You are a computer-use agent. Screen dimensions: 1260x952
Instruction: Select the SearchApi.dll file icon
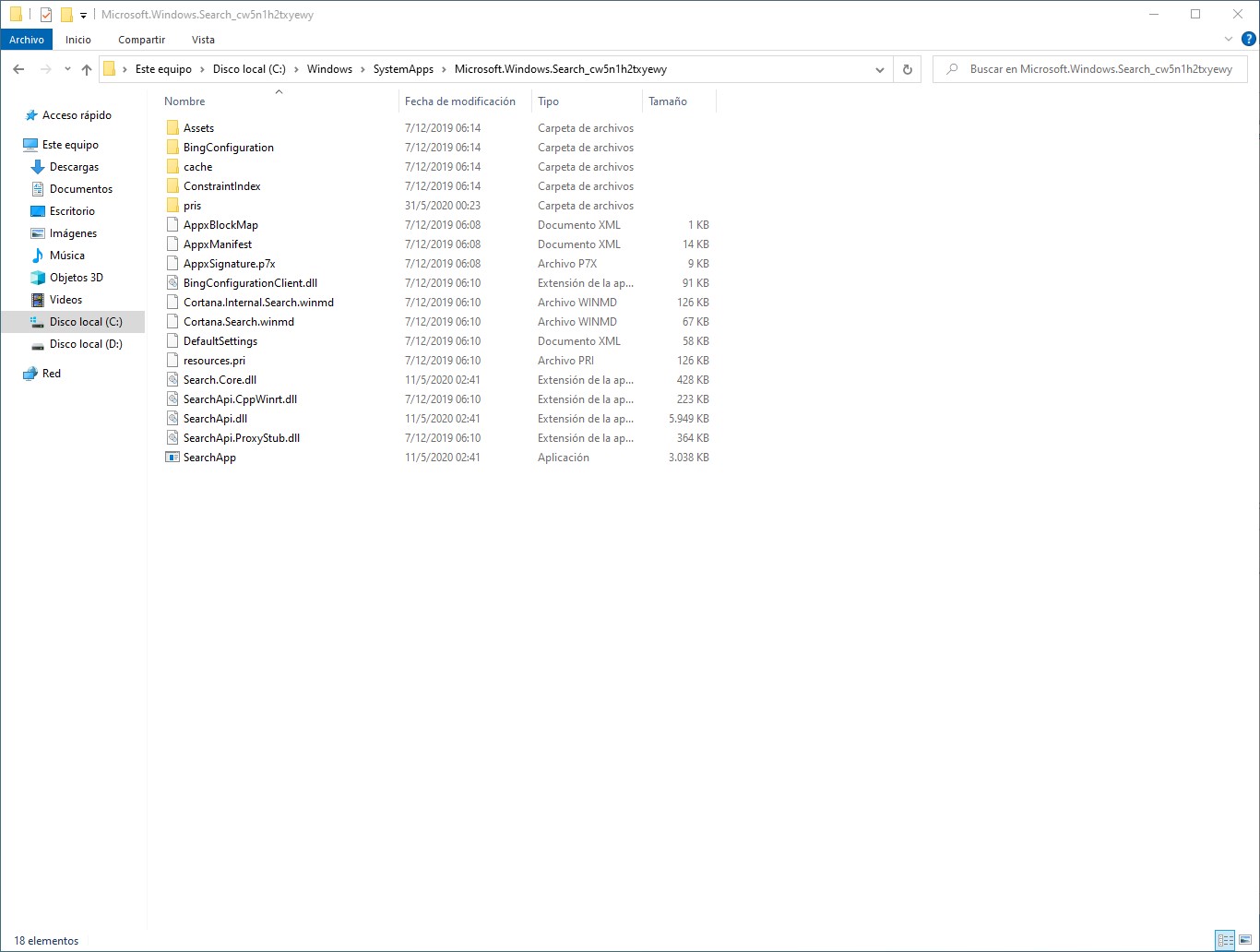172,419
